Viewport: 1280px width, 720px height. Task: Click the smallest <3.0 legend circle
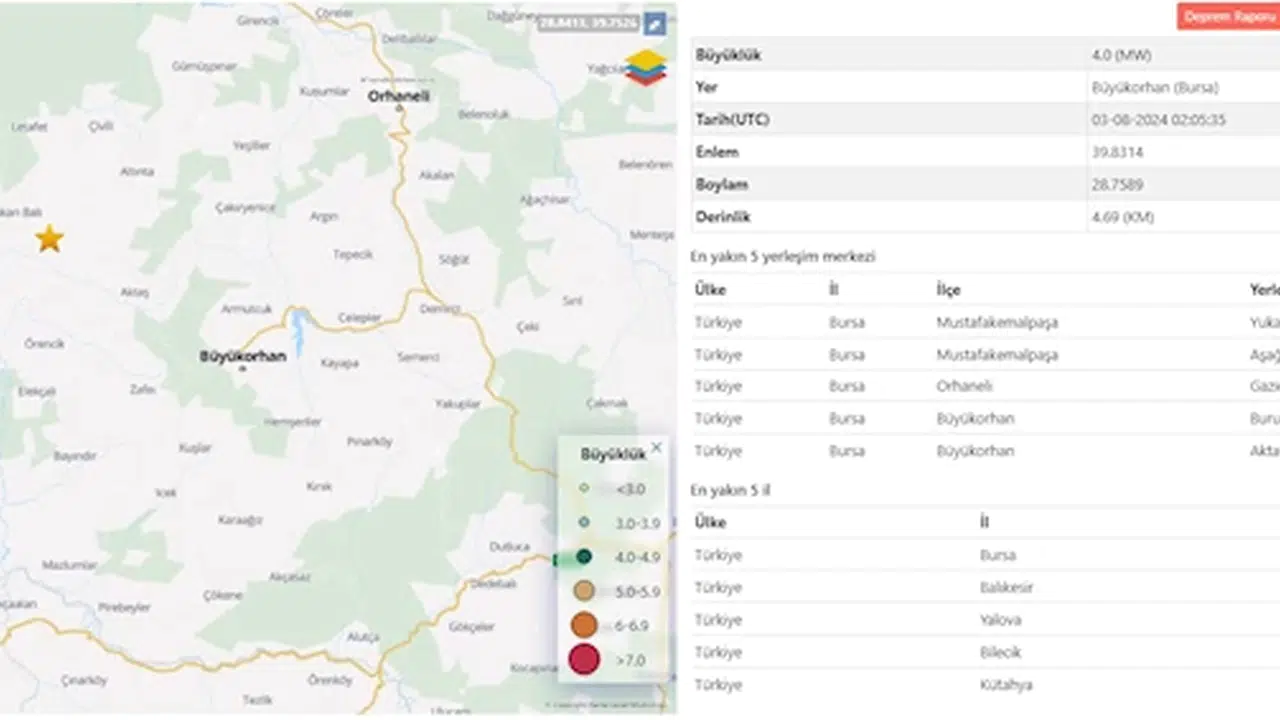pyautogui.click(x=584, y=489)
